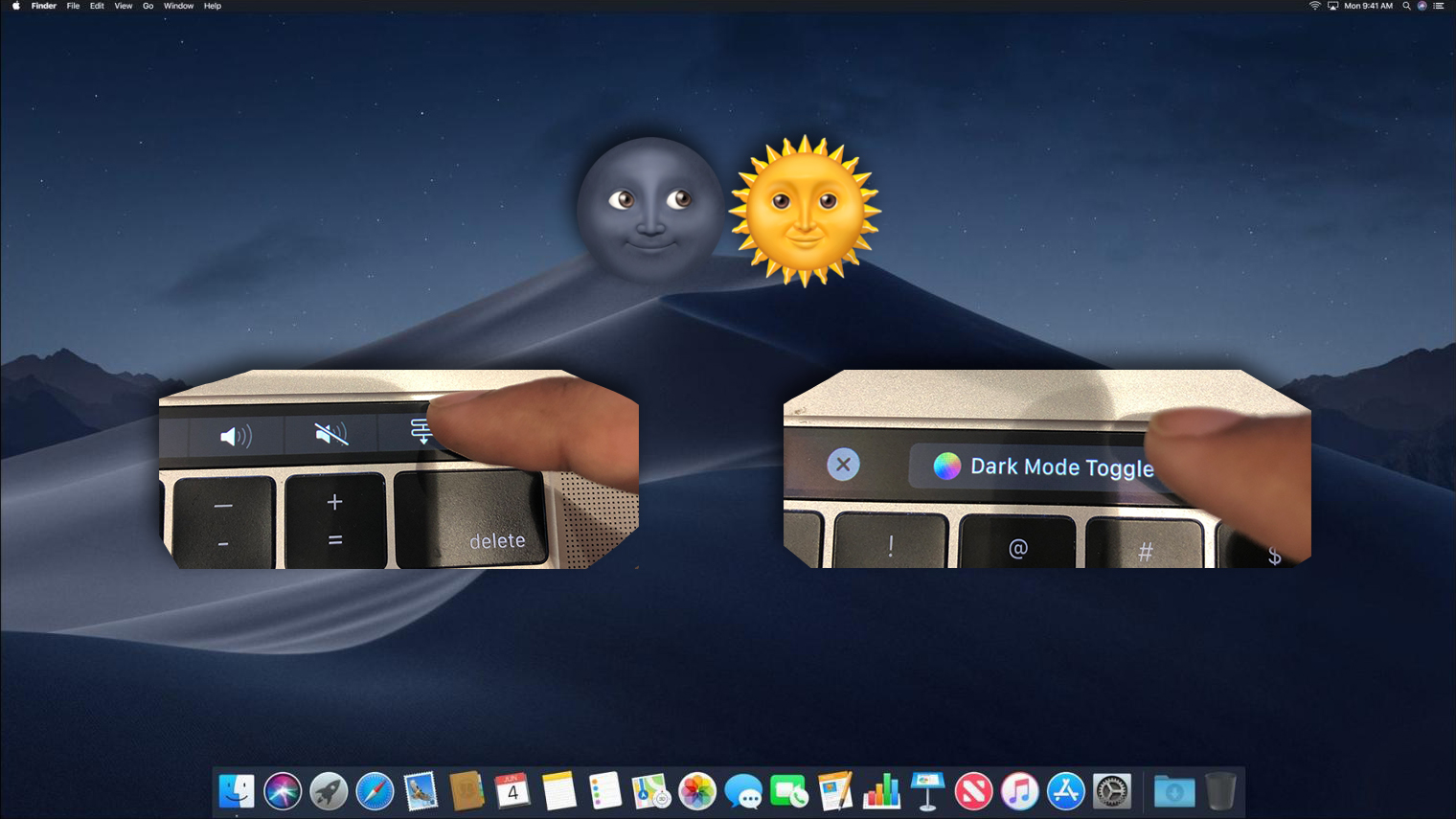The image size is (1456, 819).
Task: Open Finder from the Dock
Action: pos(237,792)
